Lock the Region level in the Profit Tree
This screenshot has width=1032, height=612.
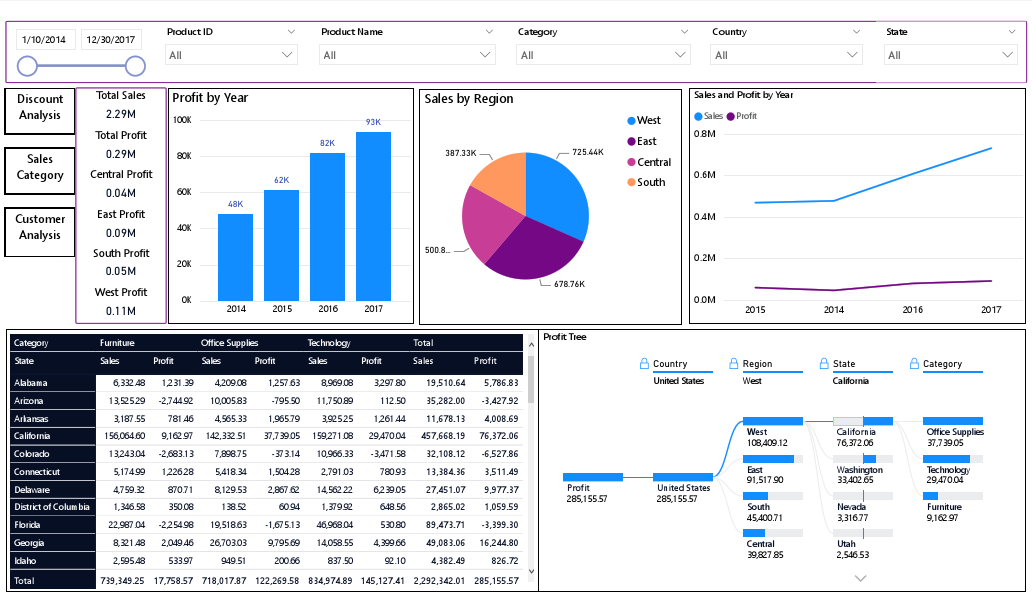tap(731, 363)
